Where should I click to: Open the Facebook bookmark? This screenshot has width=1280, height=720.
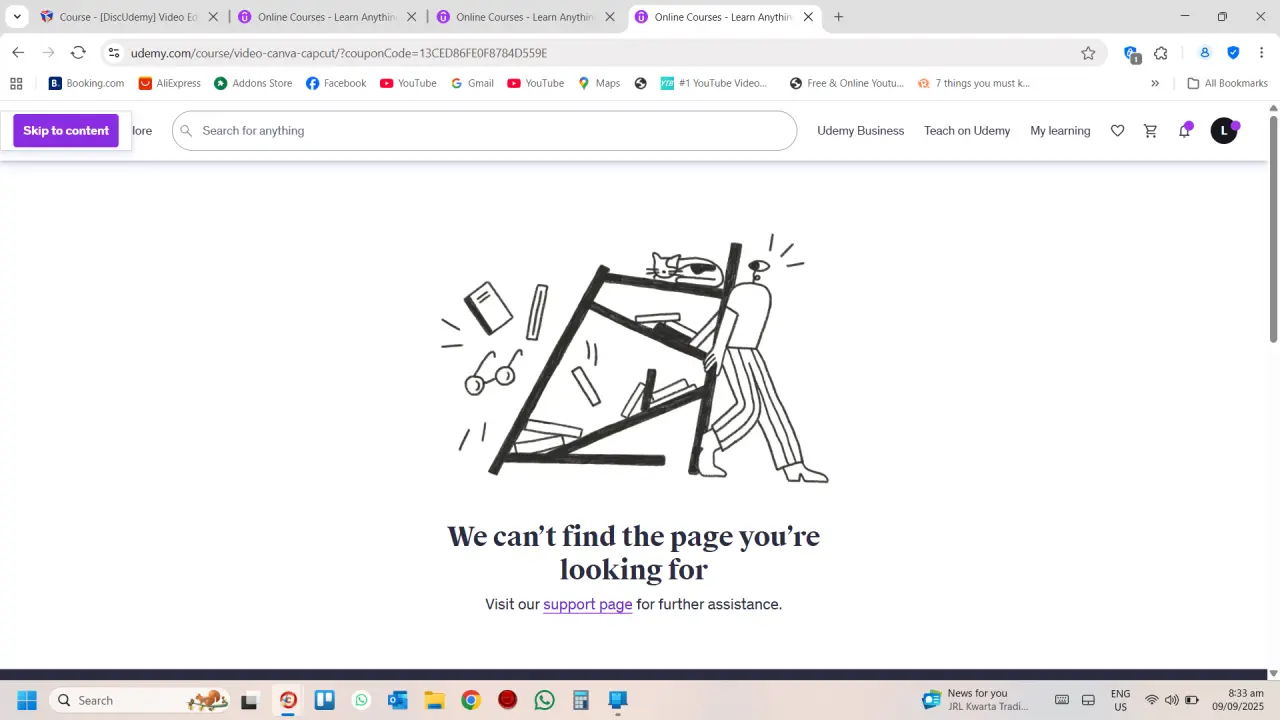[336, 83]
